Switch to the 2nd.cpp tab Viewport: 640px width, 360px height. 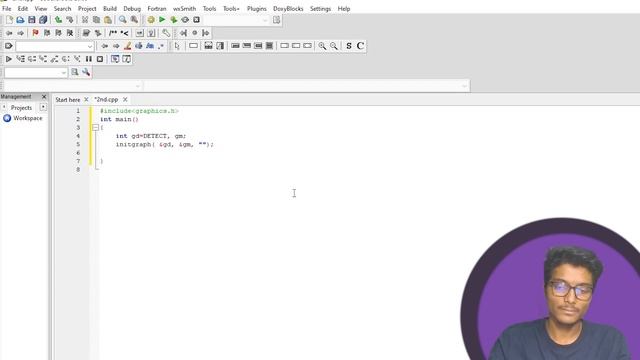[106, 100]
